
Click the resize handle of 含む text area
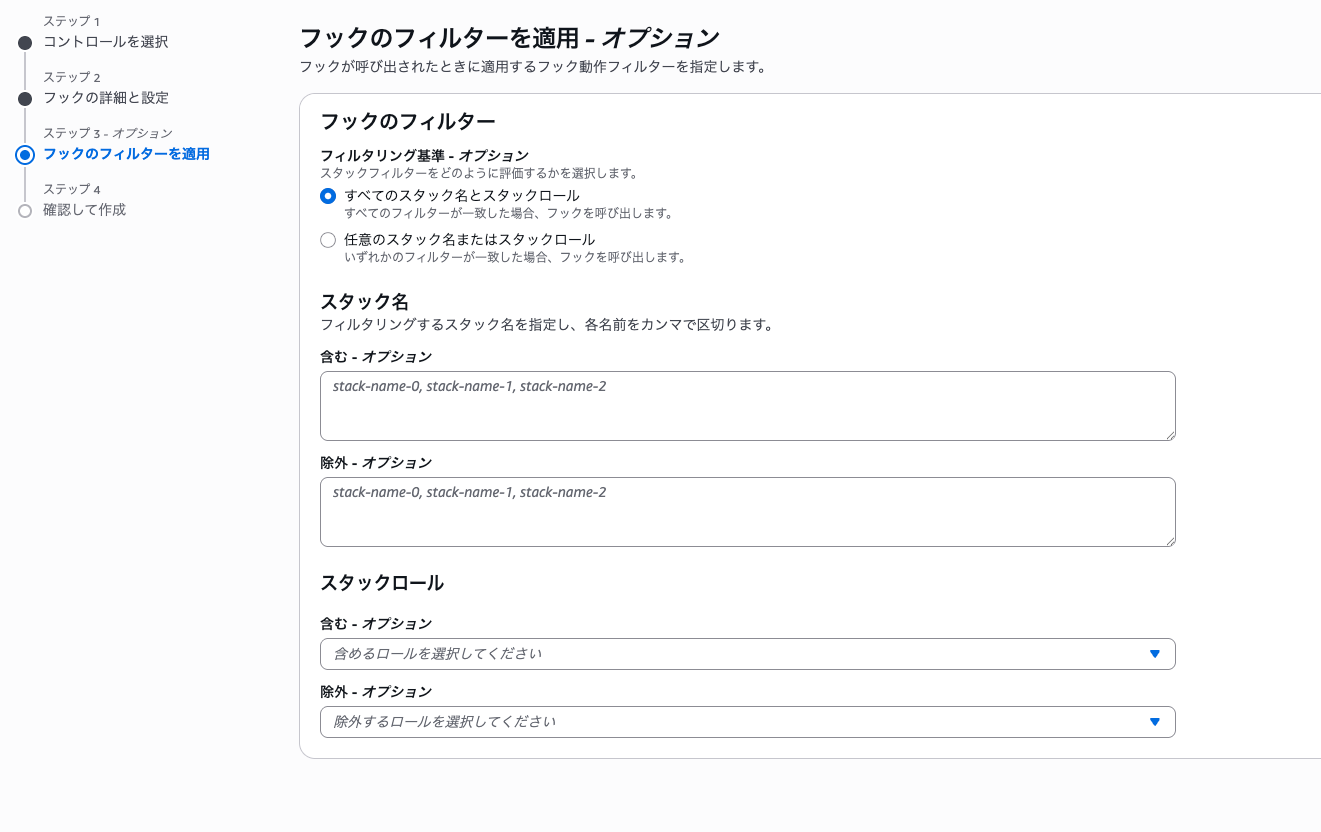click(x=1169, y=434)
